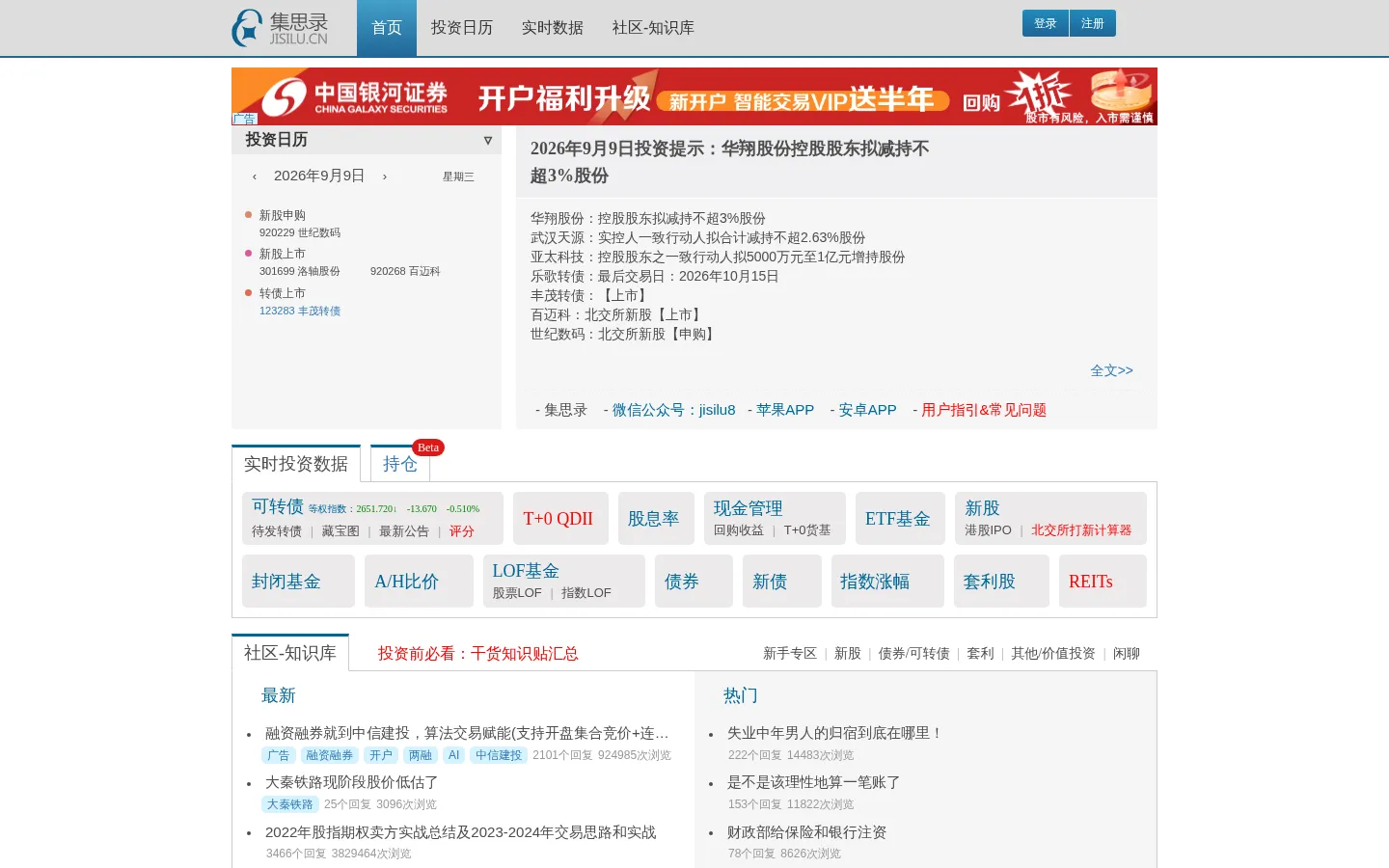Open the 社区-知识库 navigation menu
1389x868 pixels.
653,28
